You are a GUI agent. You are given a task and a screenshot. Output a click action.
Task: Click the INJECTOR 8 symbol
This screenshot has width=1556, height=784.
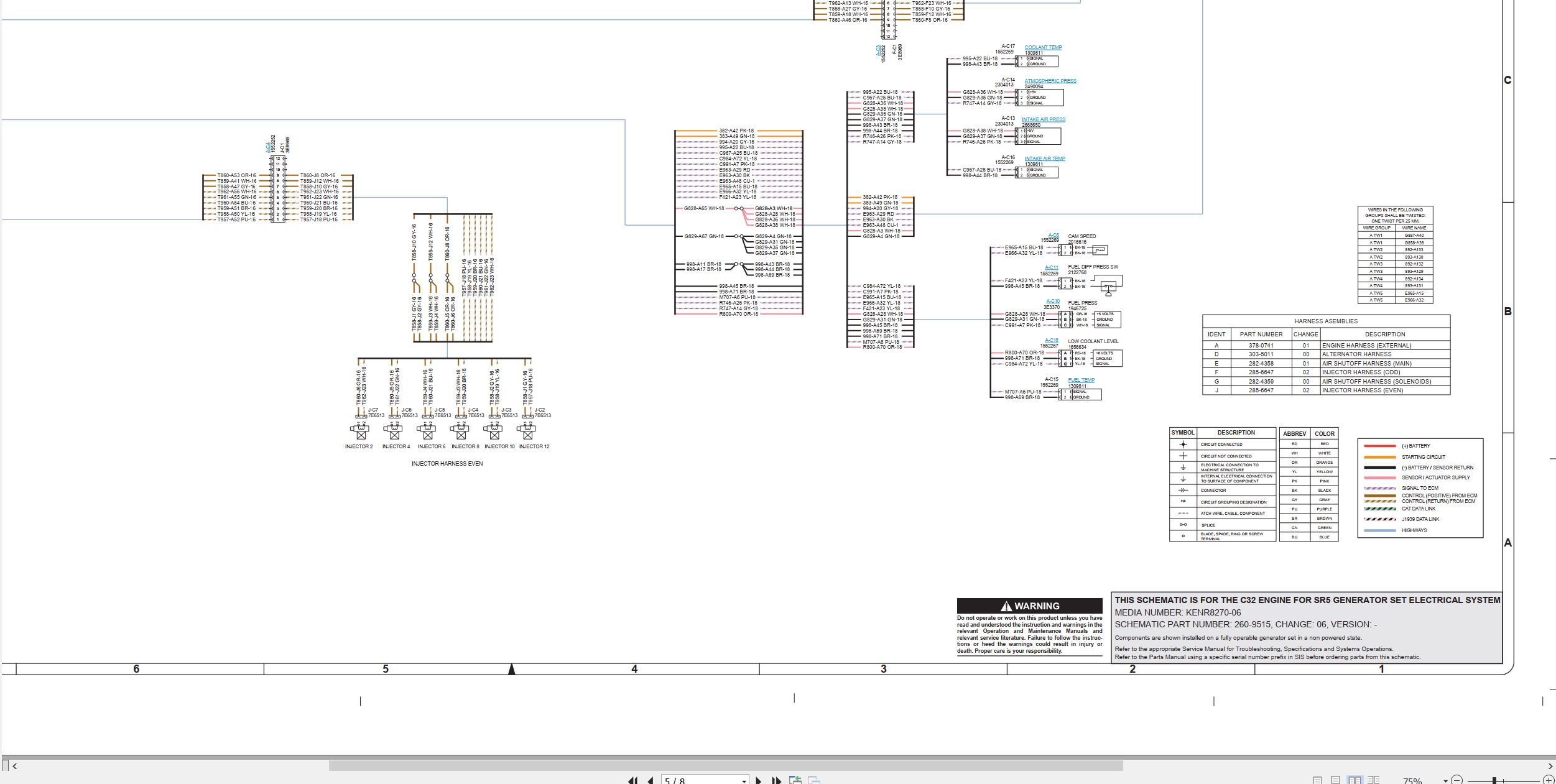(x=460, y=430)
